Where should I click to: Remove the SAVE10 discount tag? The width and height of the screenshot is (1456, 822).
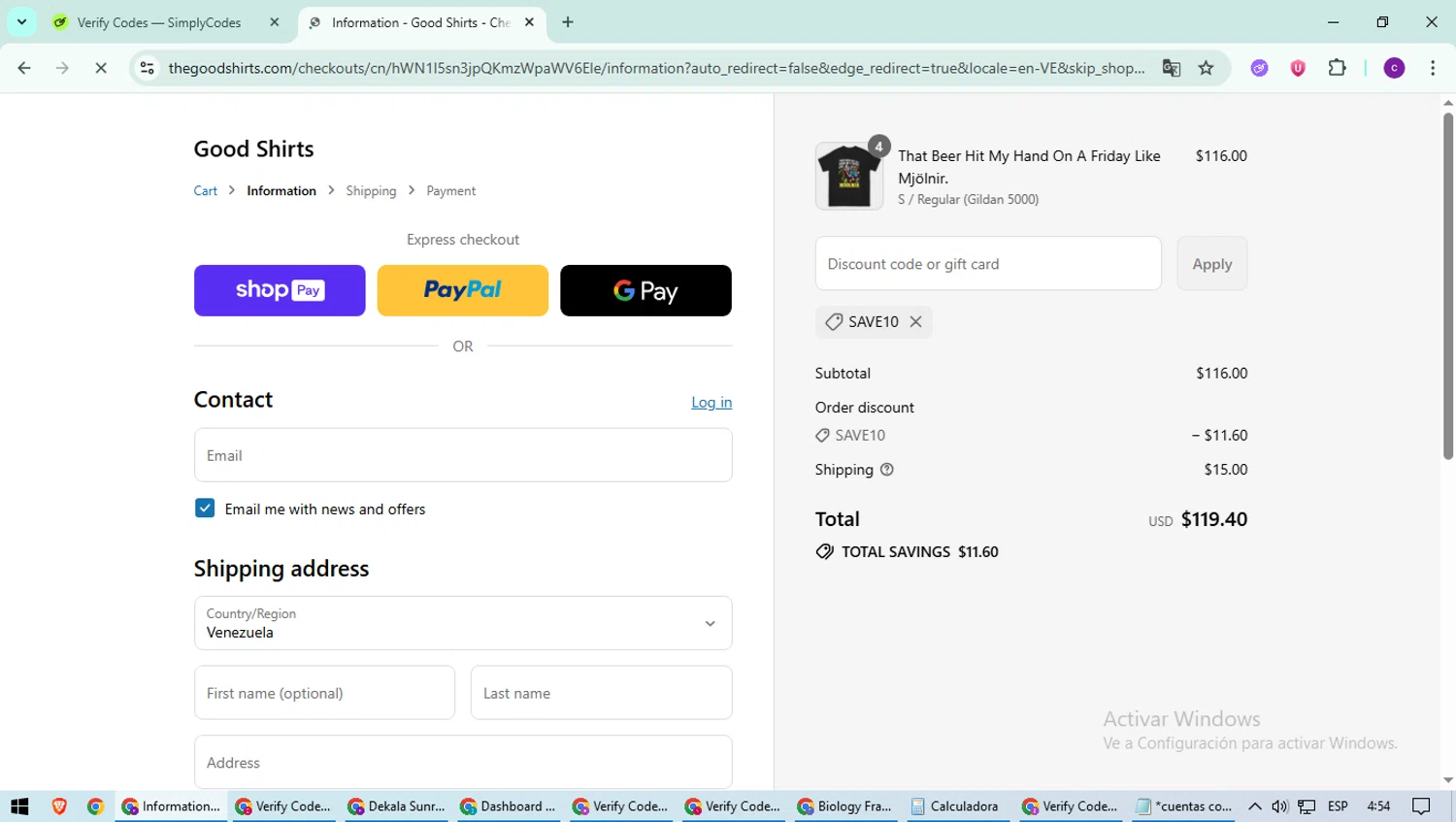[x=915, y=322]
